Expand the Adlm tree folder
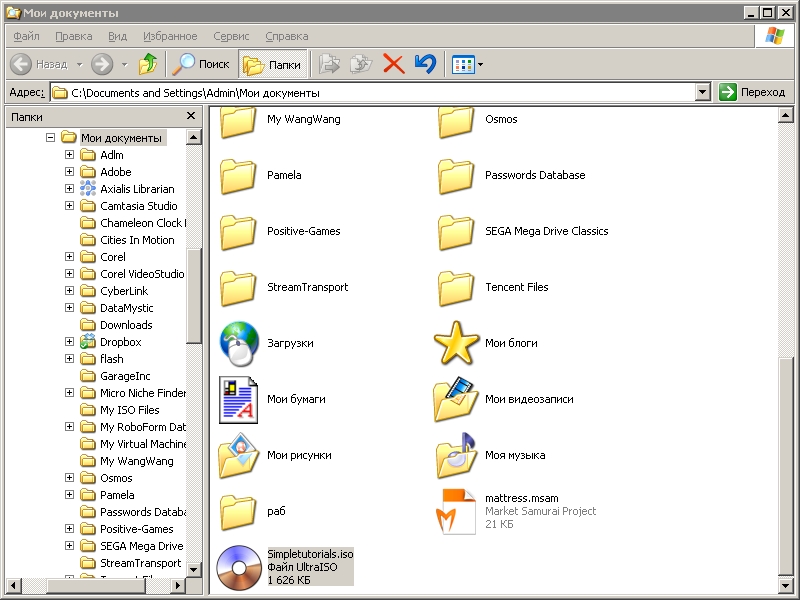Screen dimensions: 800x600 69,155
